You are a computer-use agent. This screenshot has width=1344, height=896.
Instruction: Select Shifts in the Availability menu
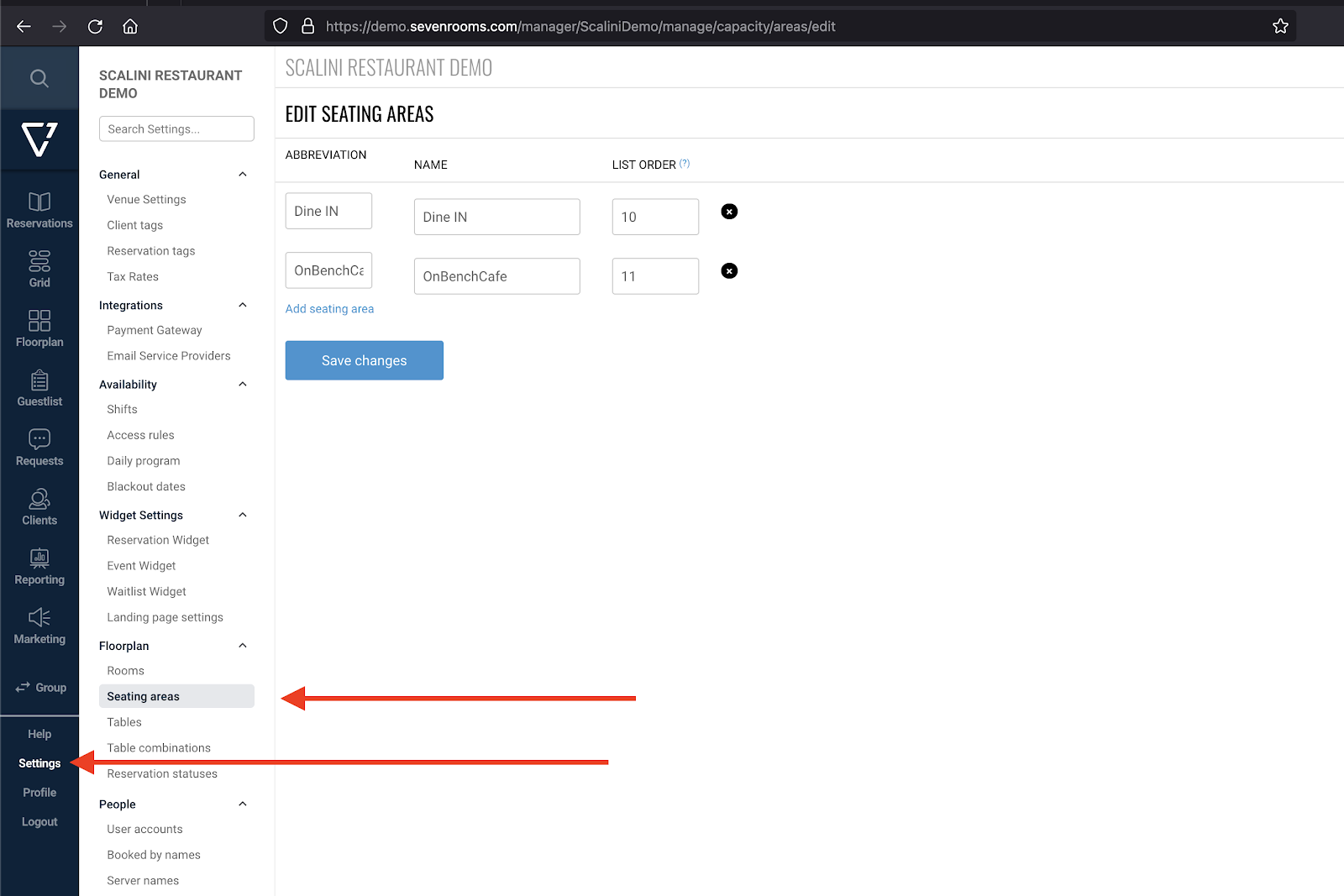[123, 410]
